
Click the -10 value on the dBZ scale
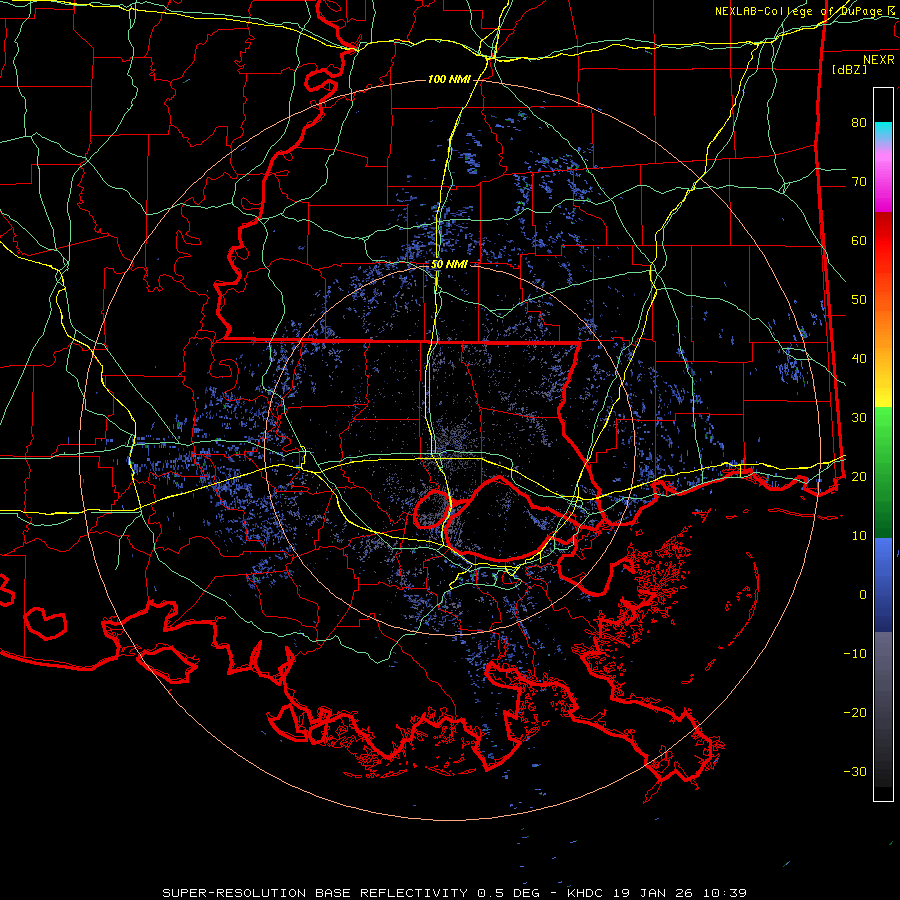tap(855, 654)
